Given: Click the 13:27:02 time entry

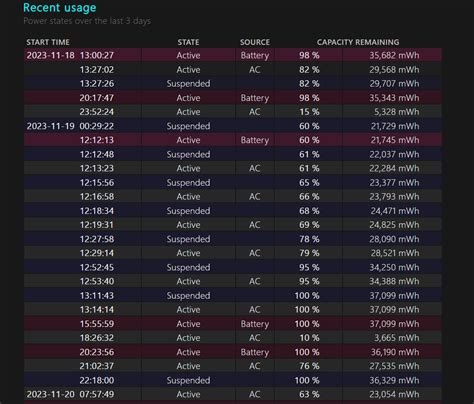Looking at the screenshot, I should point(97,70).
